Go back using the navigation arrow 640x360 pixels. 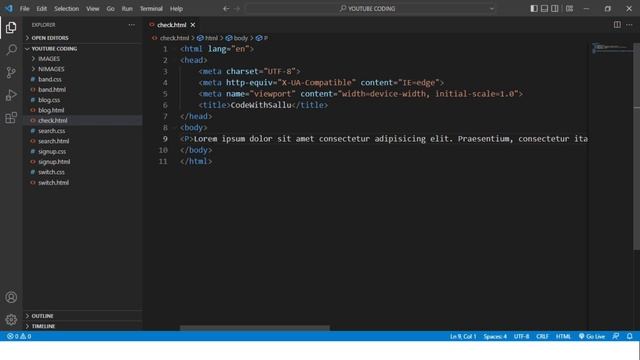pos(226,9)
